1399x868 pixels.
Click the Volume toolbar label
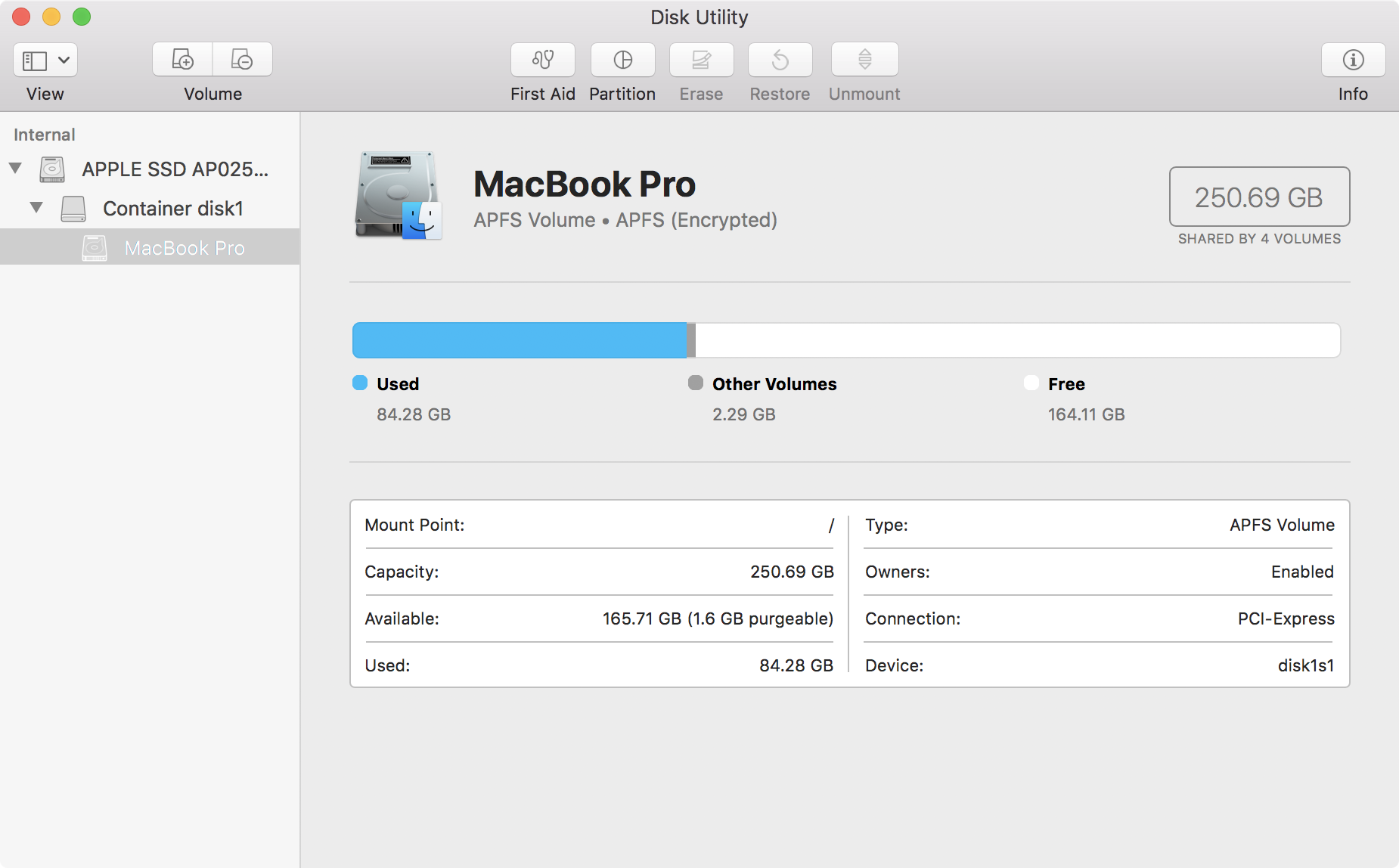point(213,94)
